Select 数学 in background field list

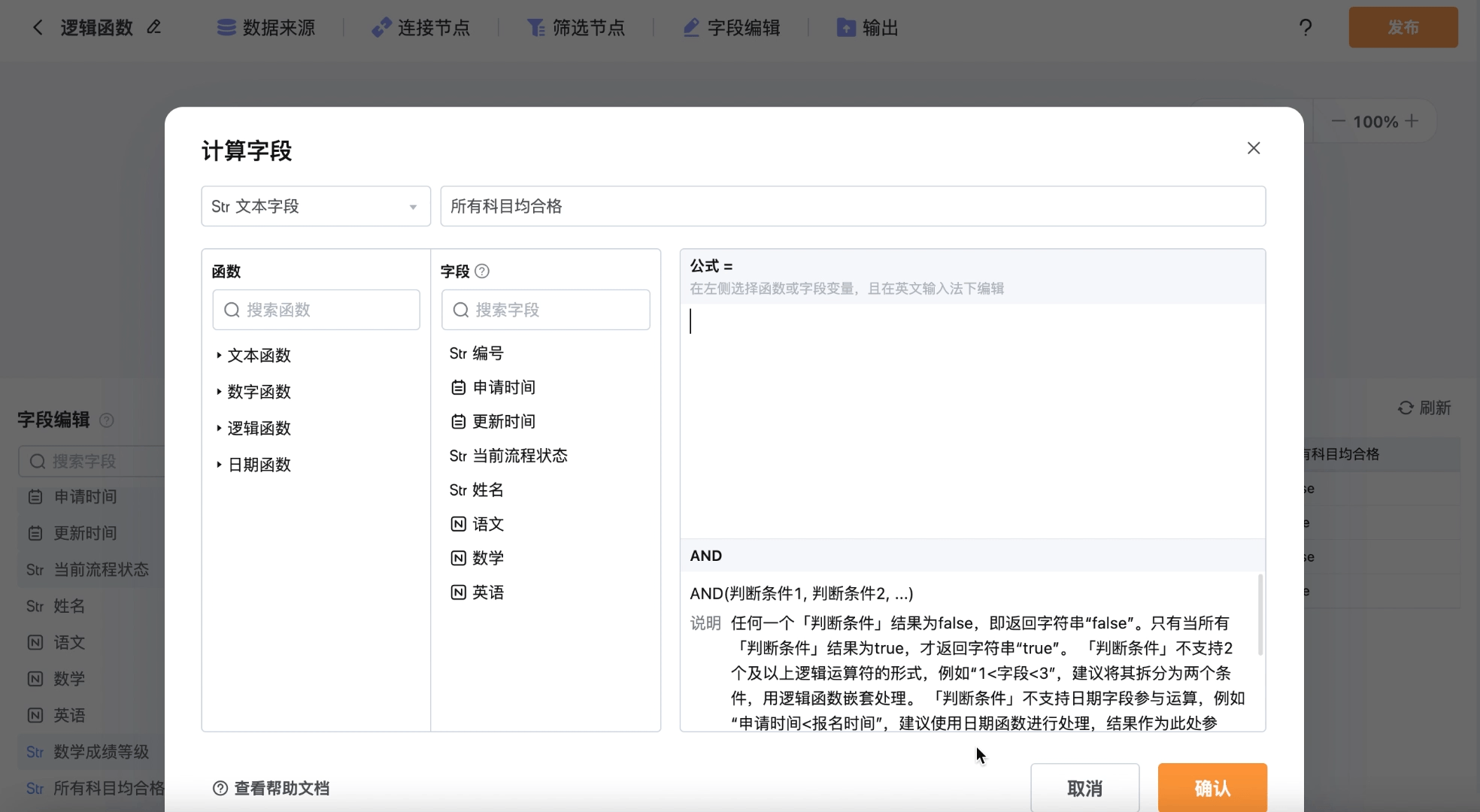pos(56,679)
